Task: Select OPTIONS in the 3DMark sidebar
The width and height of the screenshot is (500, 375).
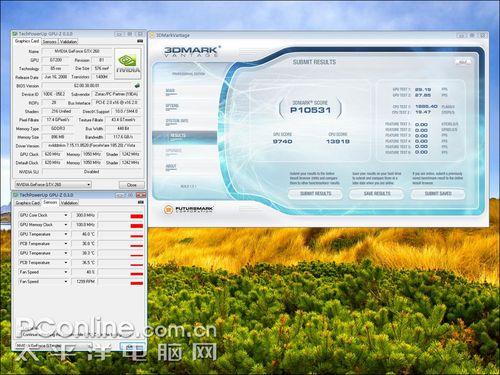Action: coord(172,106)
